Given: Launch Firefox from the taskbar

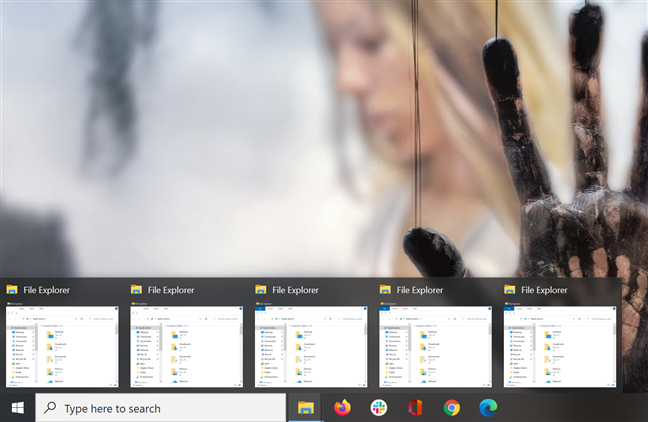Looking at the screenshot, I should click(342, 408).
